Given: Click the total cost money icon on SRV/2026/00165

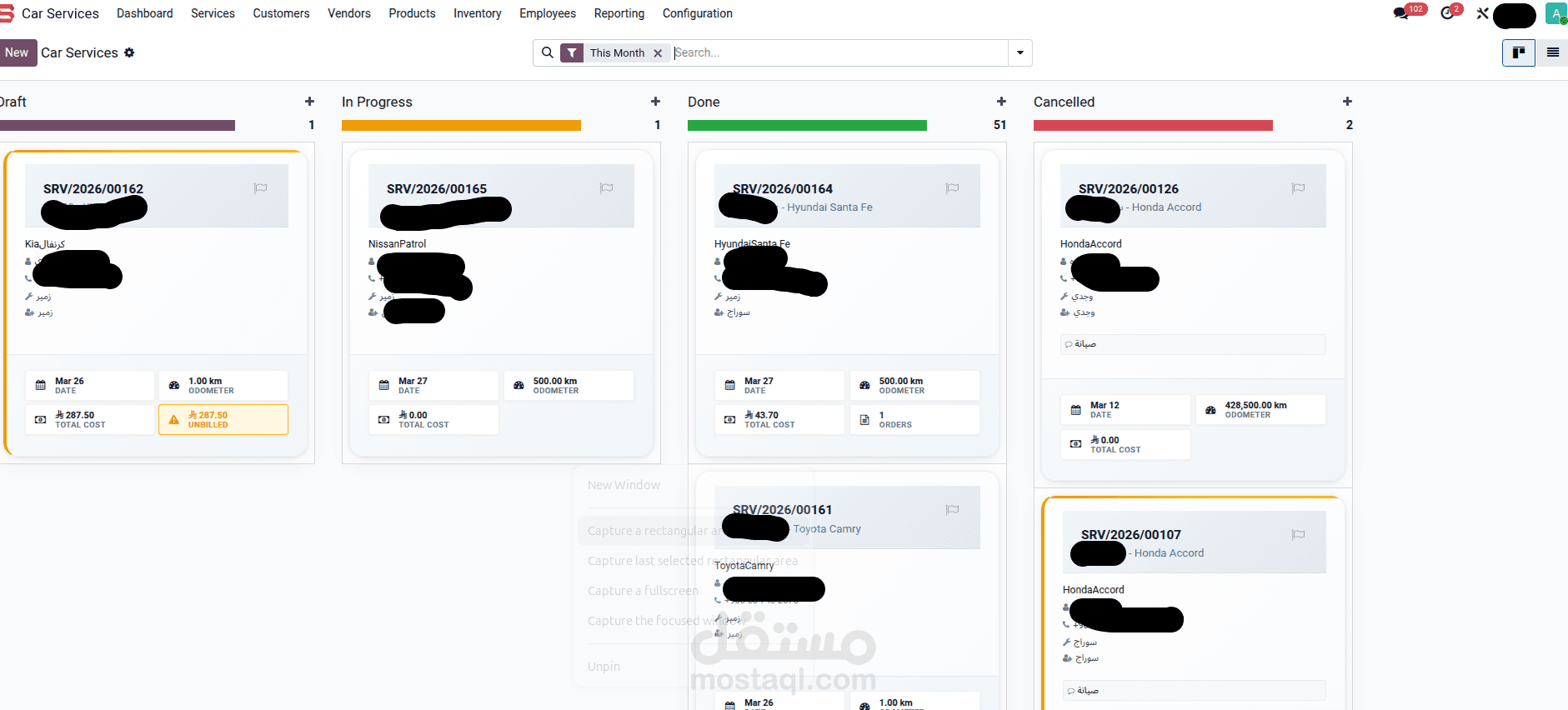Looking at the screenshot, I should 383,419.
